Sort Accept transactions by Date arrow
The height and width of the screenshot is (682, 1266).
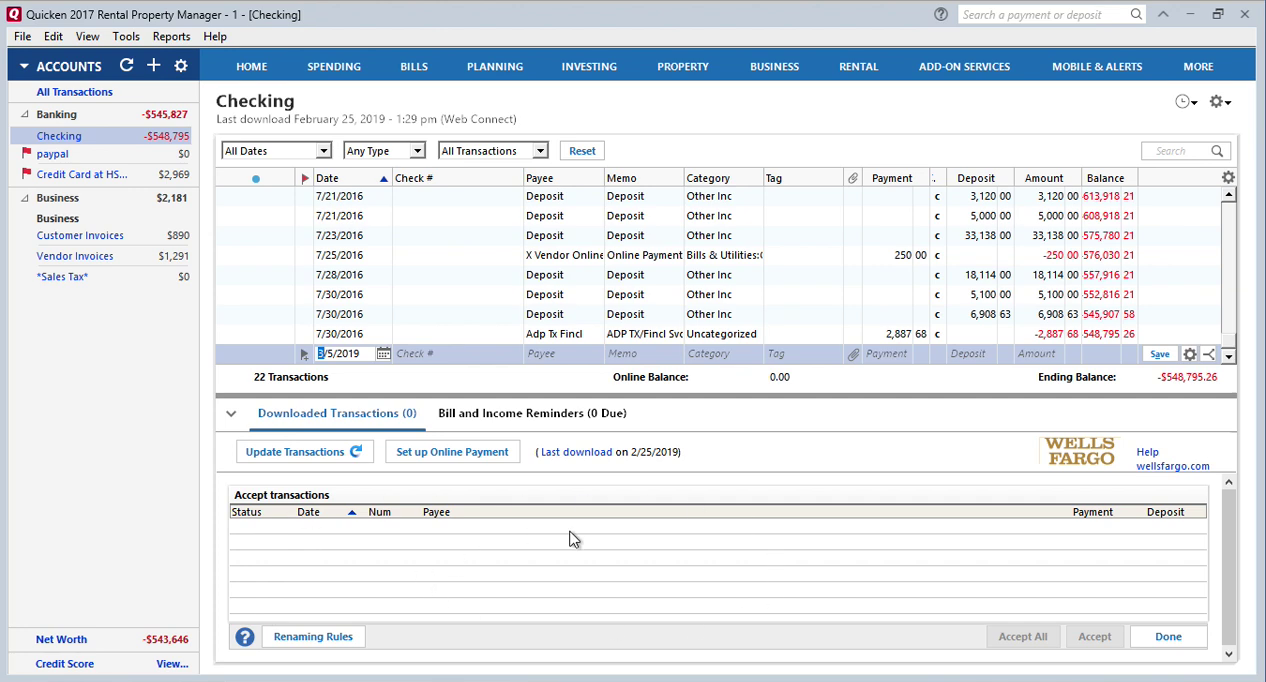click(352, 512)
